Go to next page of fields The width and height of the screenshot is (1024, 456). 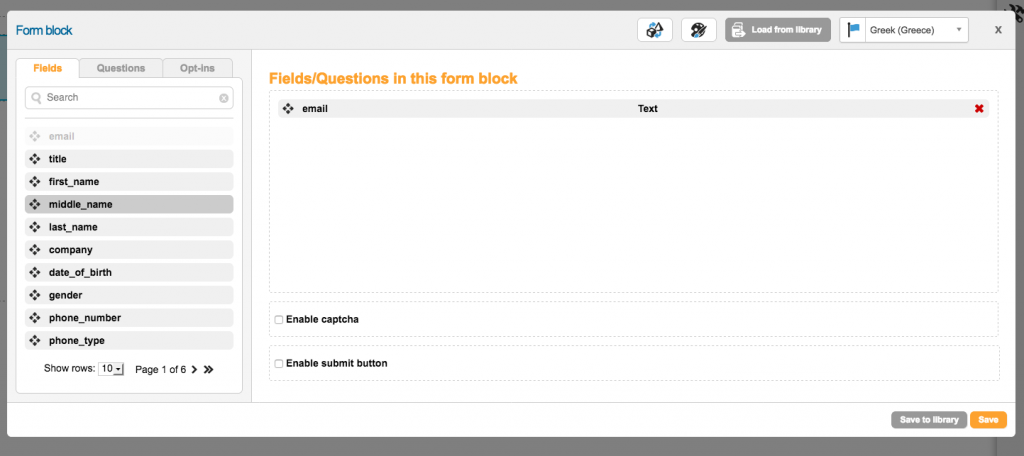point(194,369)
